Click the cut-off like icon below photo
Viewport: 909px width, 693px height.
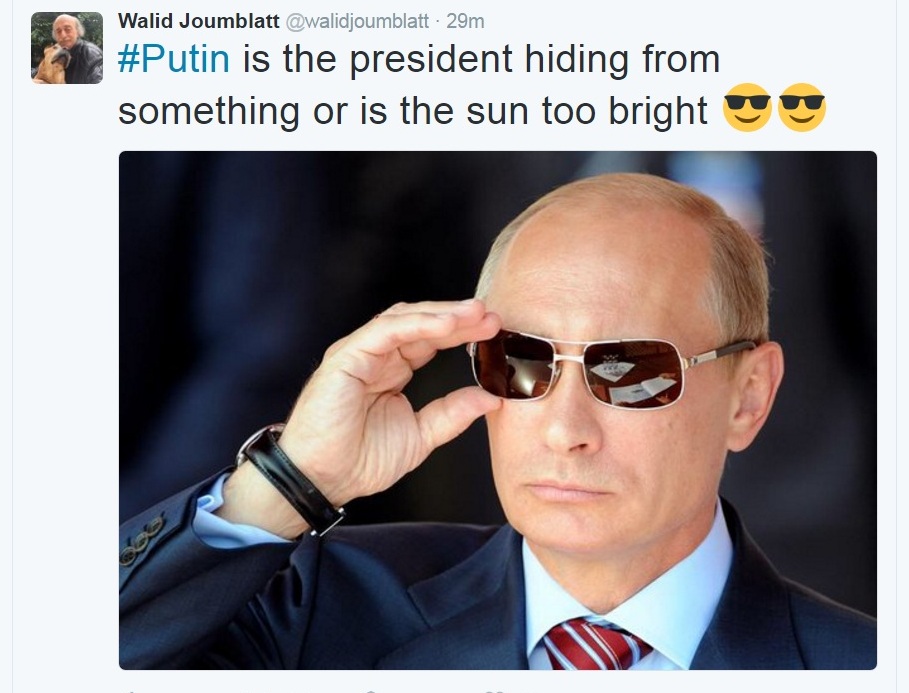[x=493, y=691]
